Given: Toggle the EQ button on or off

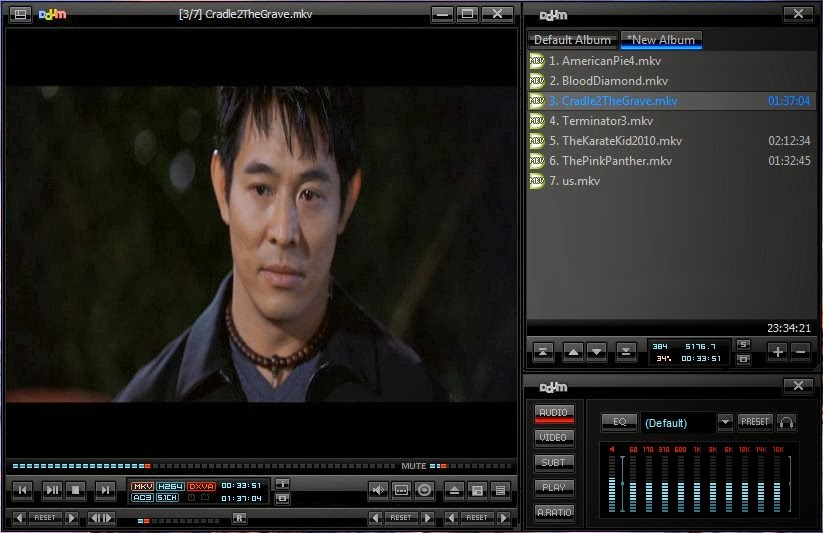Looking at the screenshot, I should 619,422.
